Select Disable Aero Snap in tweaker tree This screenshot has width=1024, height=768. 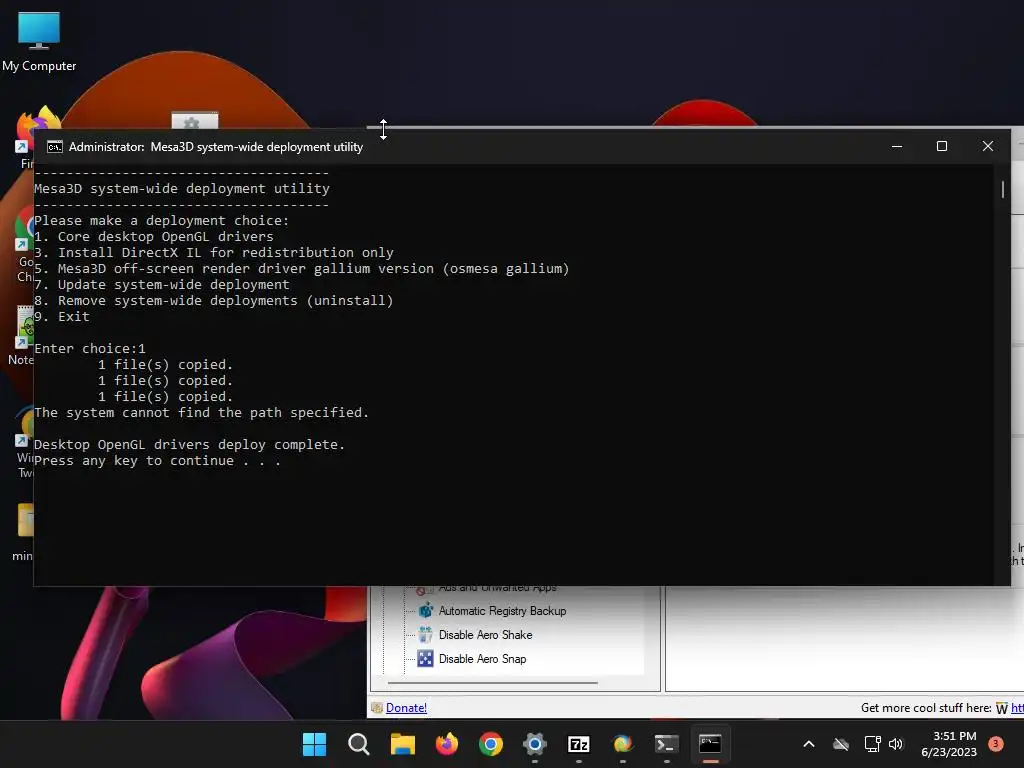[x=482, y=659]
